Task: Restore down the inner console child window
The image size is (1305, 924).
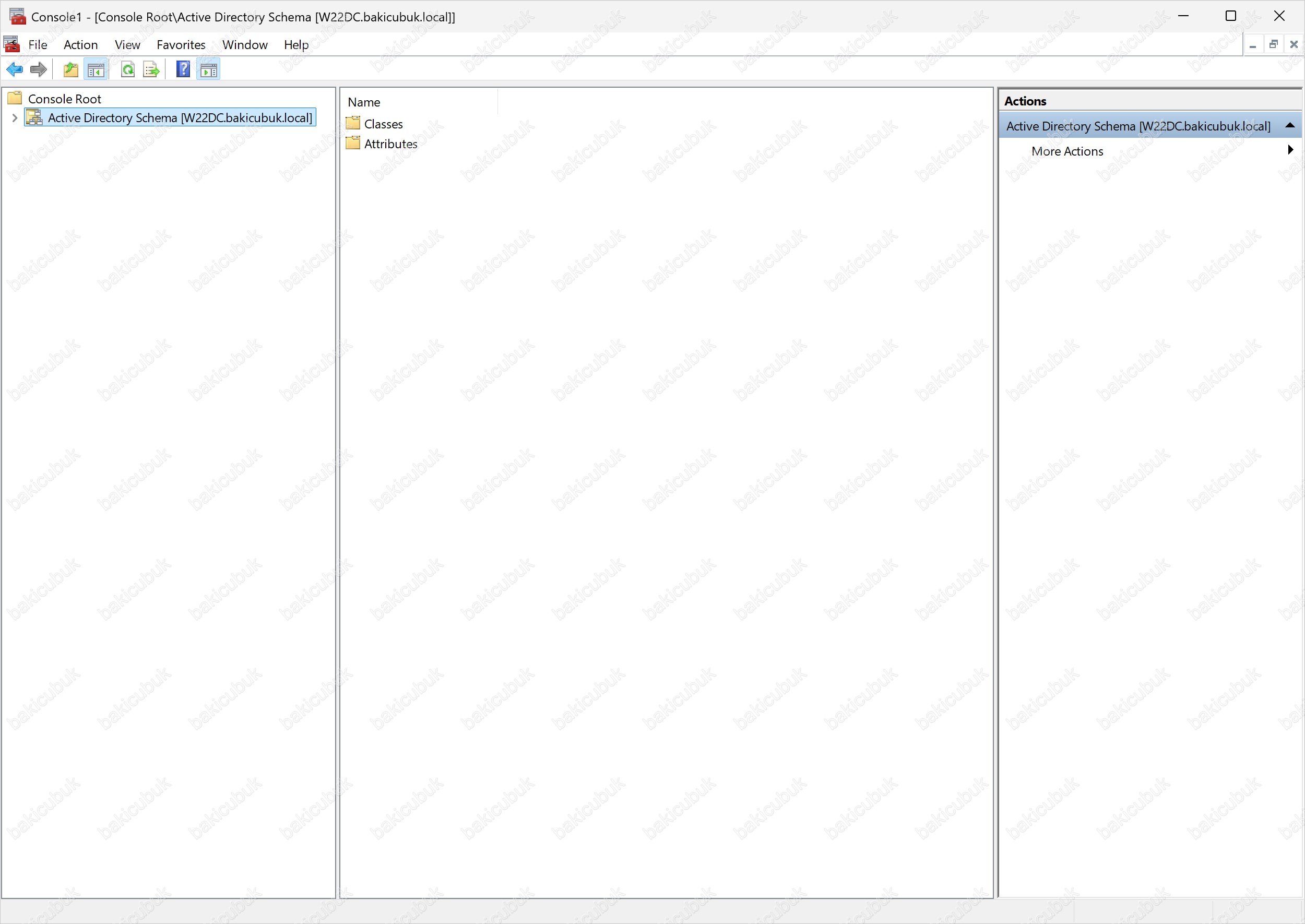Action: 1273,44
